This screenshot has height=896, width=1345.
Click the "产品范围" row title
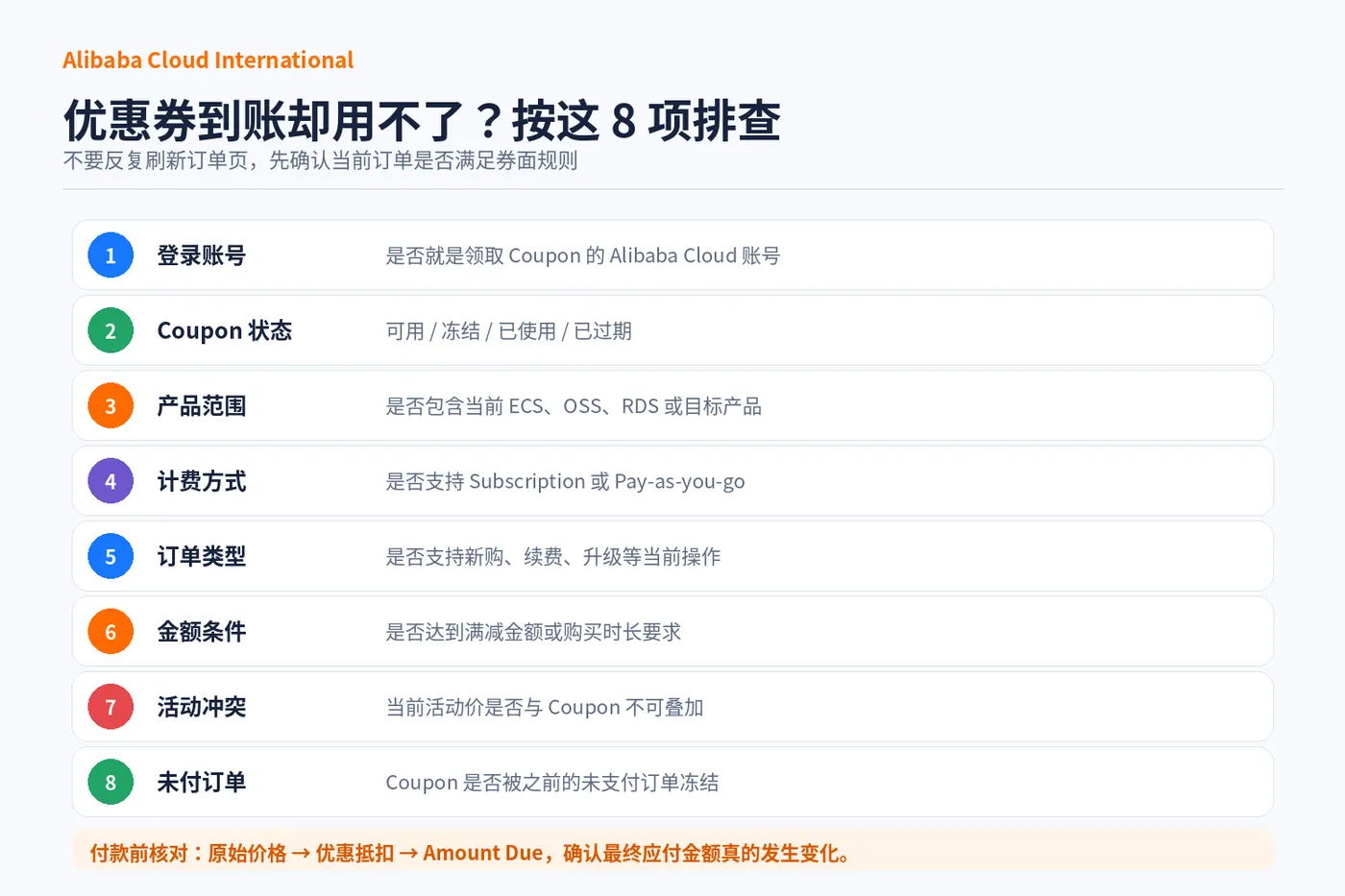(202, 406)
